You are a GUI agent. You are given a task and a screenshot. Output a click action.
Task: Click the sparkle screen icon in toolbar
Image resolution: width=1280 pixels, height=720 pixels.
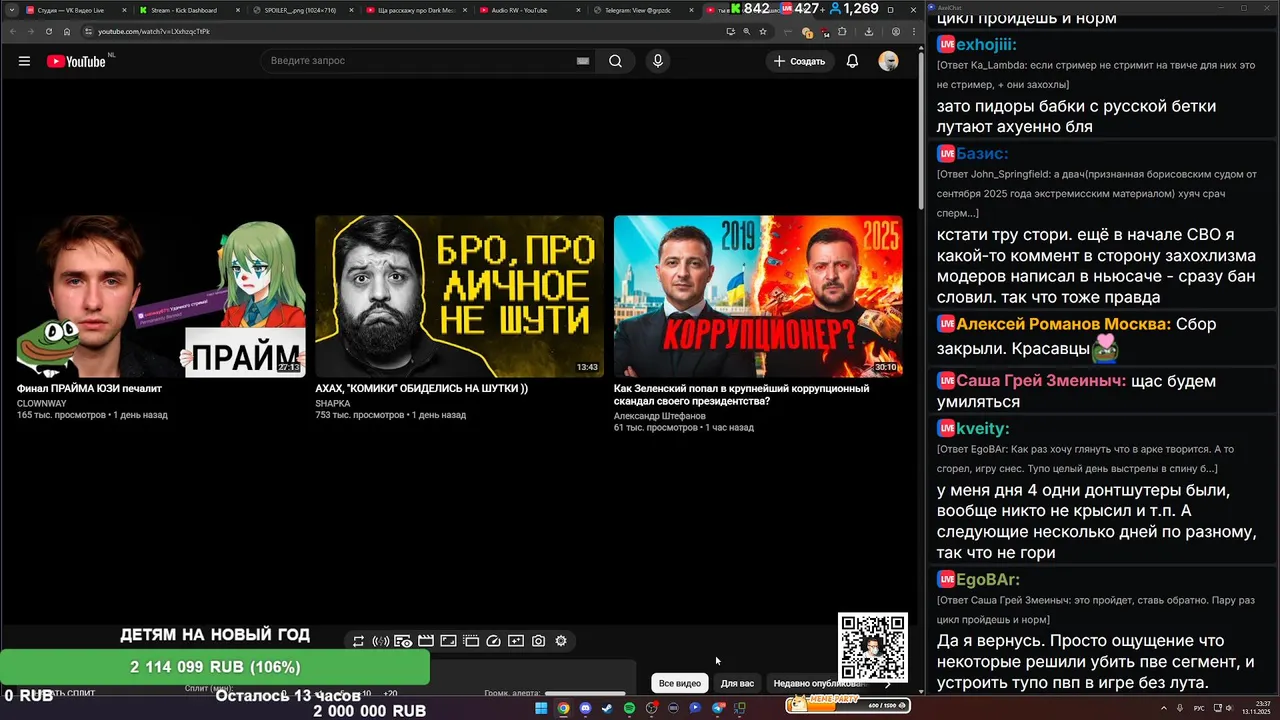coord(516,641)
